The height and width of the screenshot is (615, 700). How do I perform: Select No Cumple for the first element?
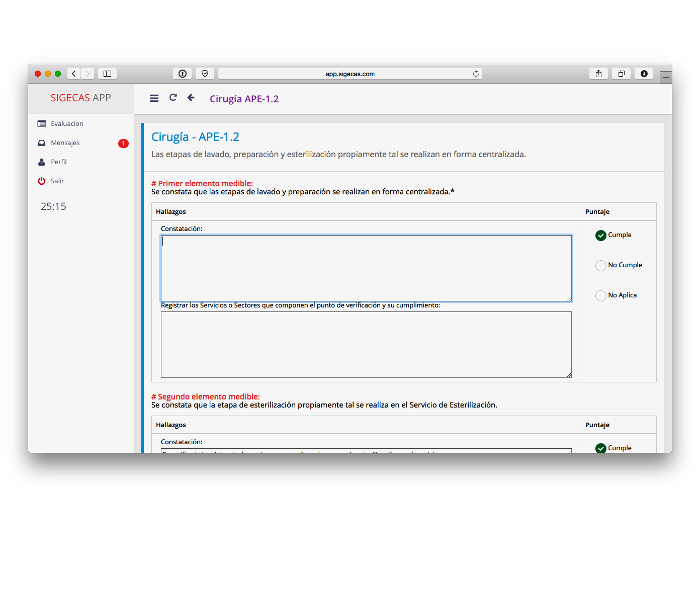601,266
